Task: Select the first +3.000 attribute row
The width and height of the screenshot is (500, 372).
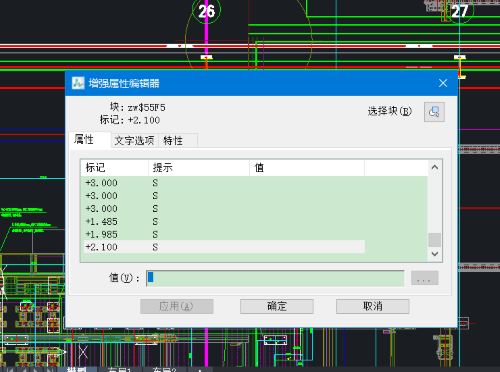Action: tap(224, 183)
